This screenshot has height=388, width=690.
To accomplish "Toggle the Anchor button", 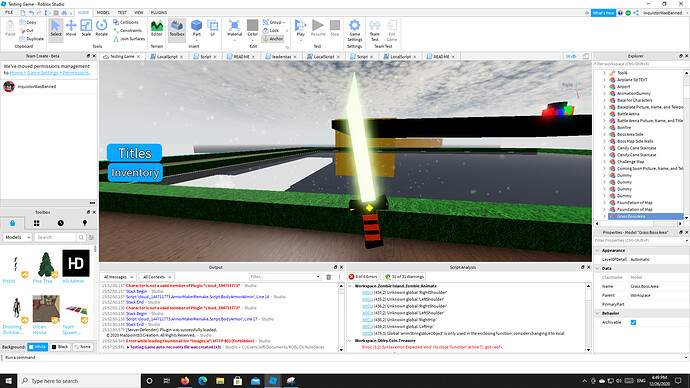I will pyautogui.click(x=273, y=39).
